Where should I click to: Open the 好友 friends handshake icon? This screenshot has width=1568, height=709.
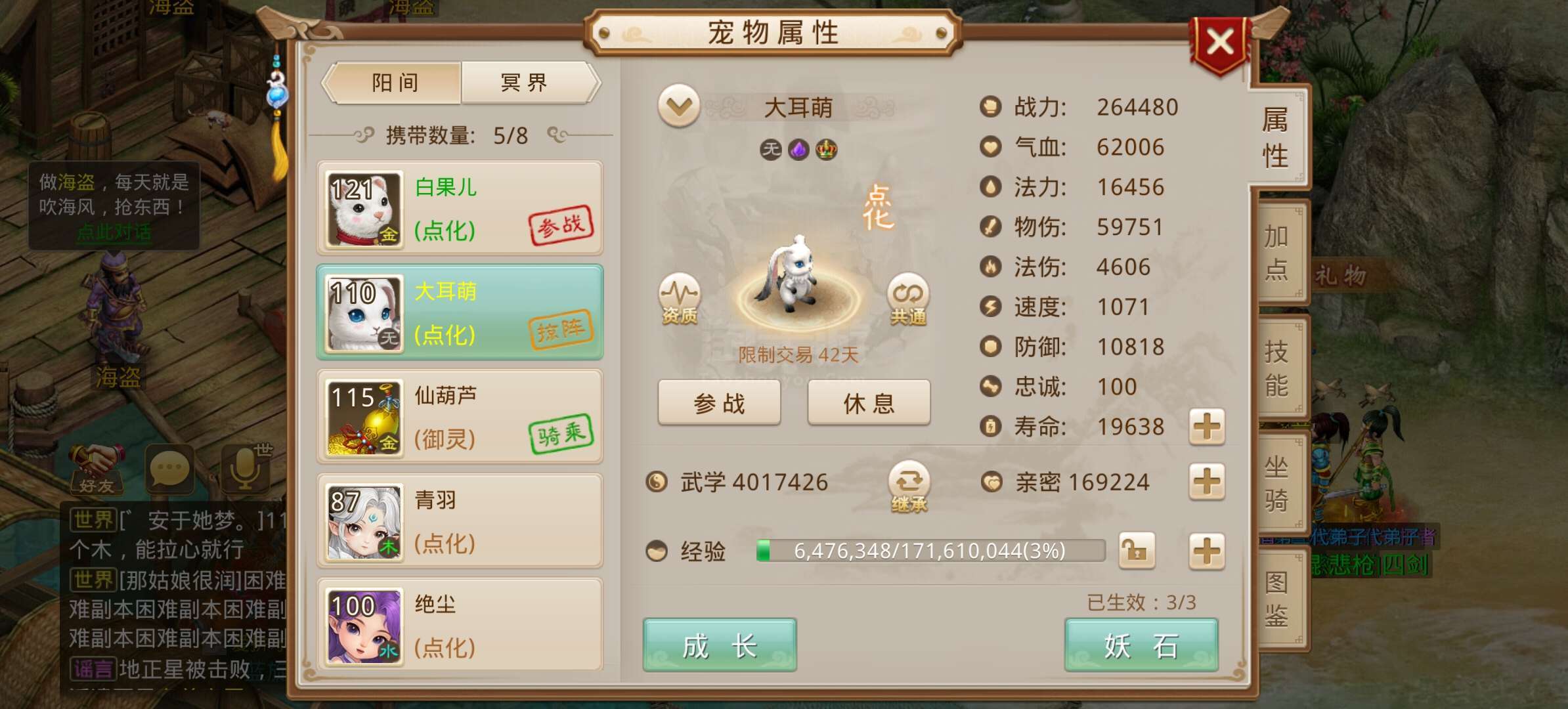coord(97,469)
